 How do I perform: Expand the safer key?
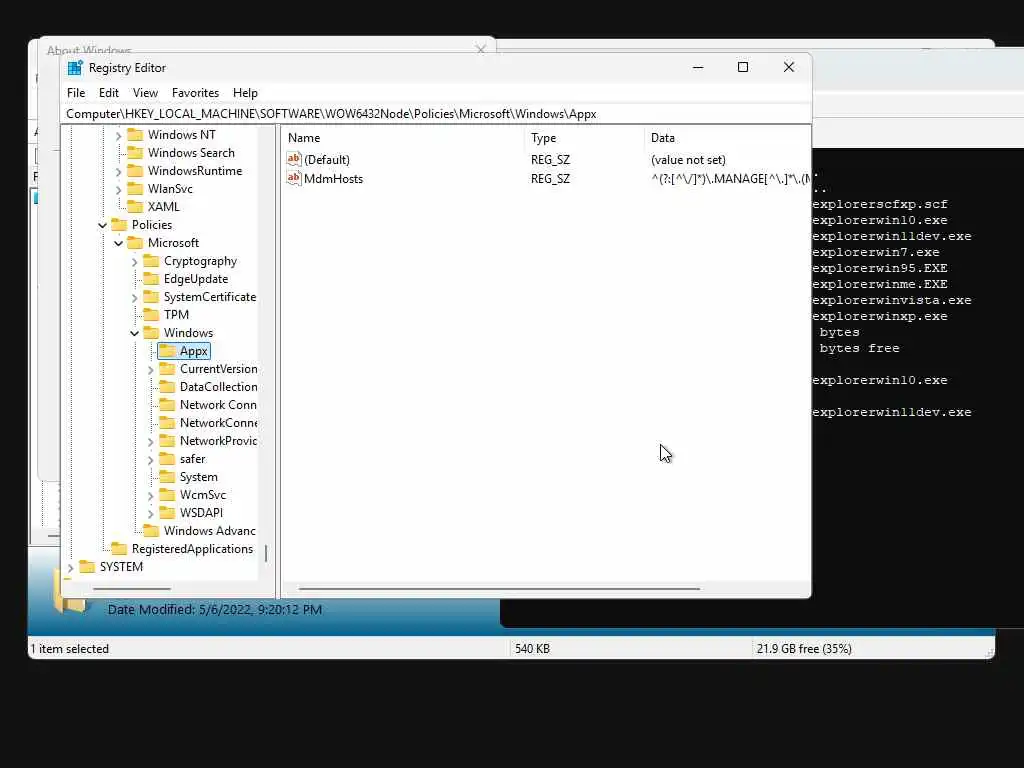click(x=151, y=460)
